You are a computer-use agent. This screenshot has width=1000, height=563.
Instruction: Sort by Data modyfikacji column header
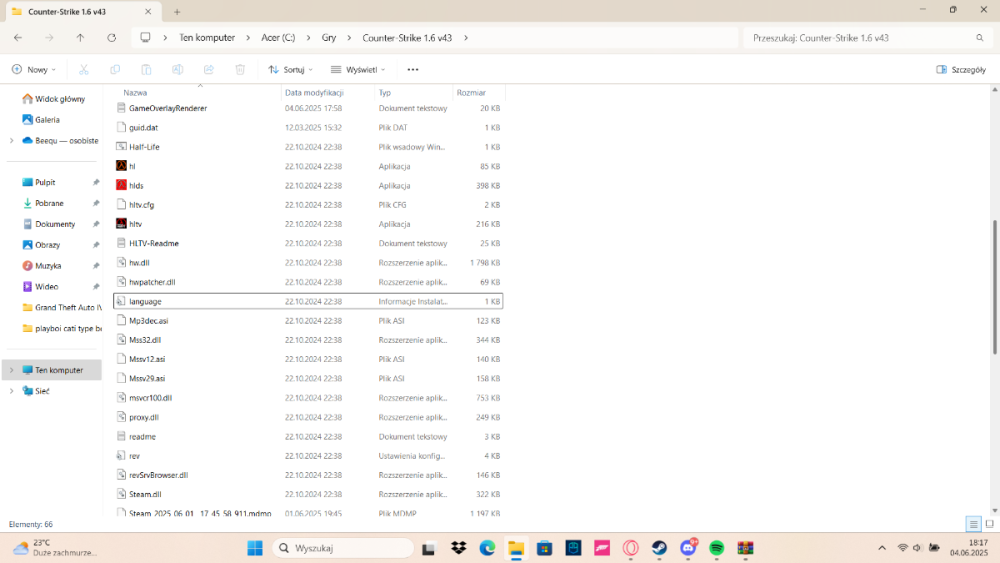point(314,92)
